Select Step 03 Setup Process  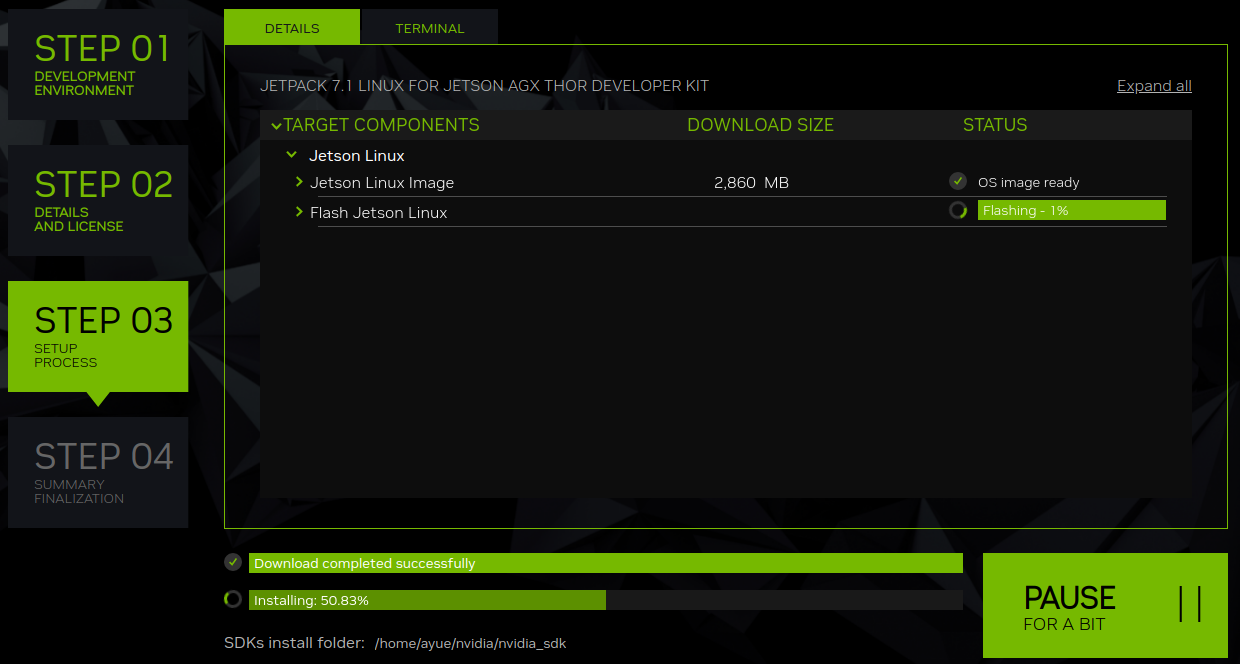pos(98,336)
